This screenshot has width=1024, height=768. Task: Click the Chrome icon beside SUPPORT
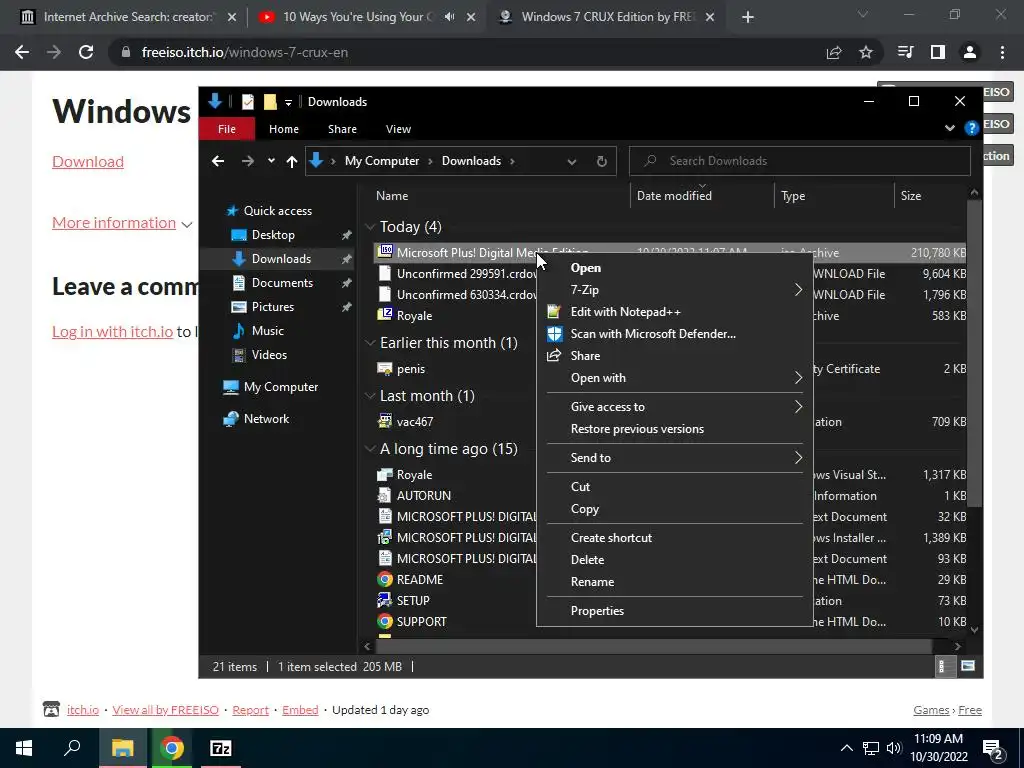pyautogui.click(x=385, y=621)
